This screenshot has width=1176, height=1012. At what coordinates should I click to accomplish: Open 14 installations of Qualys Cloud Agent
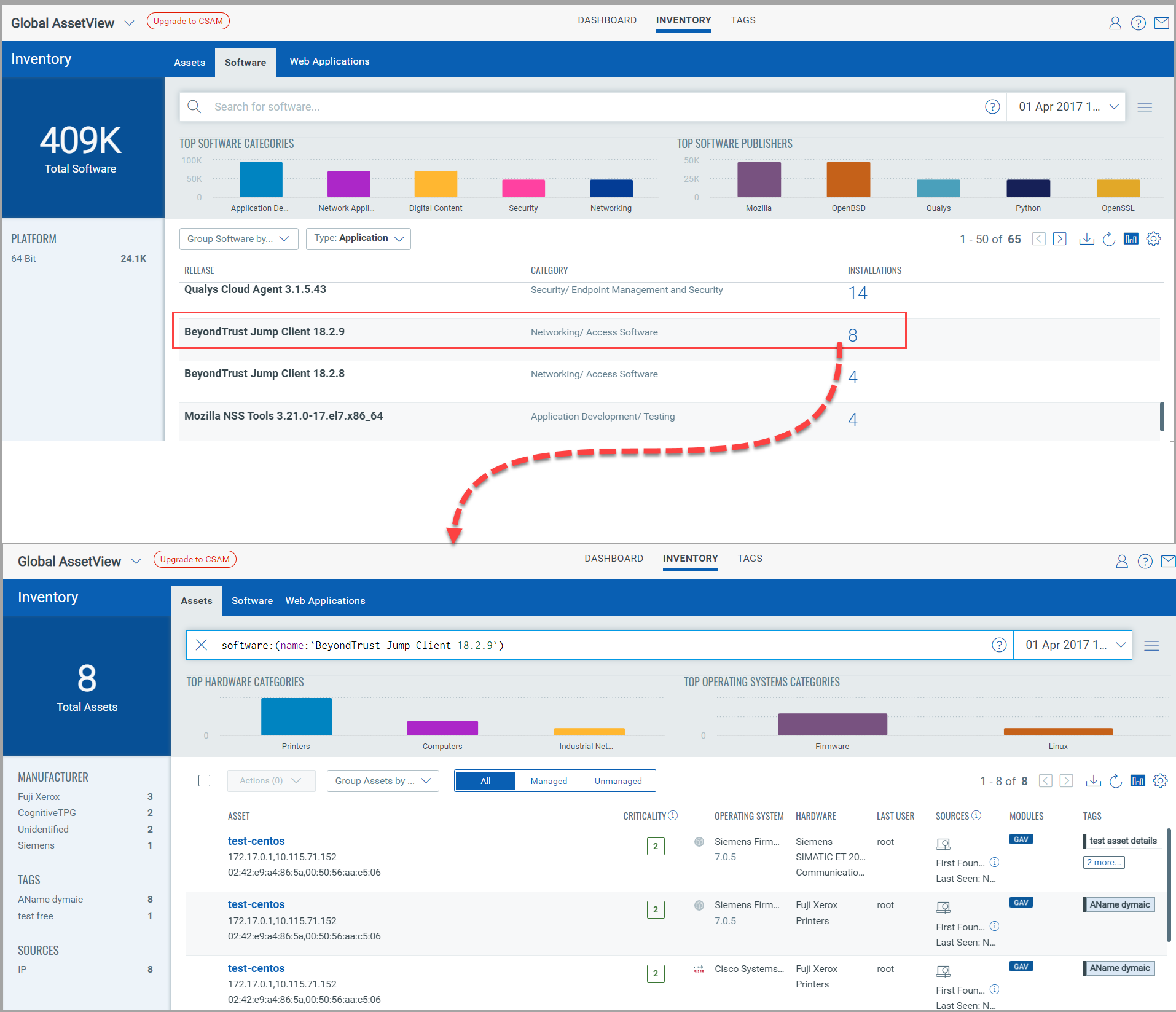[x=858, y=293]
